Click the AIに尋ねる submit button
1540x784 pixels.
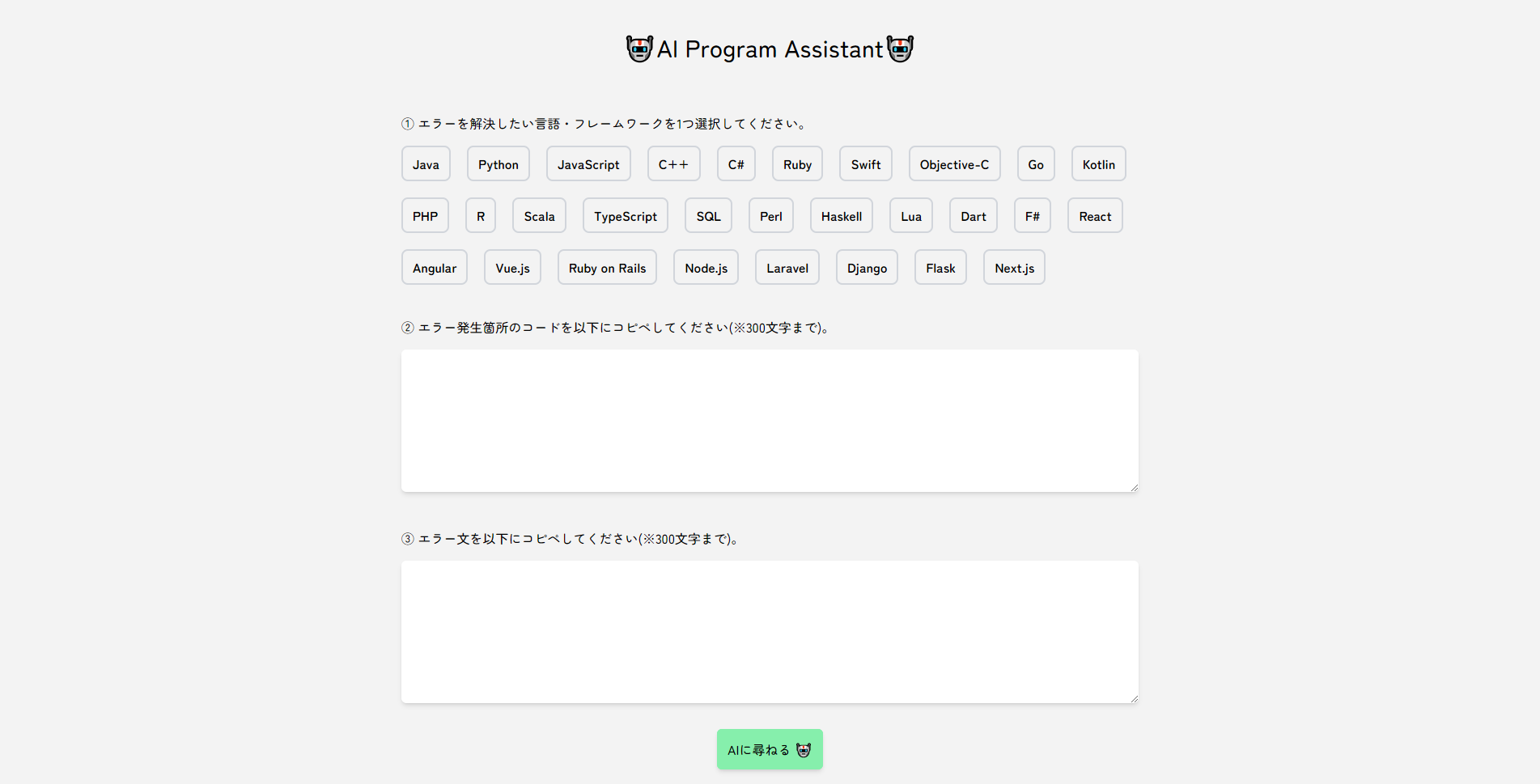coord(770,749)
